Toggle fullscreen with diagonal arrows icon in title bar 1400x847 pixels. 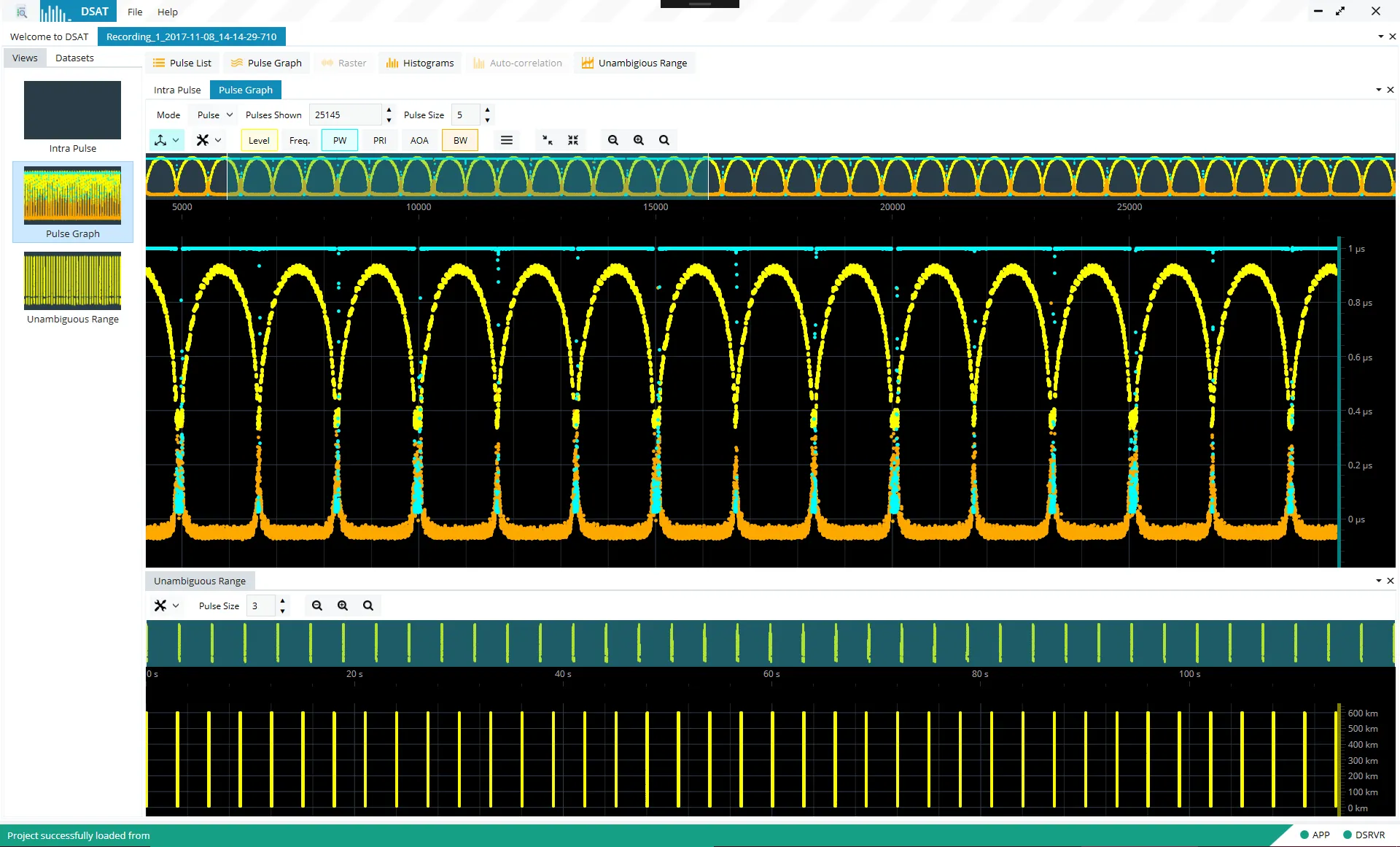(x=1340, y=11)
